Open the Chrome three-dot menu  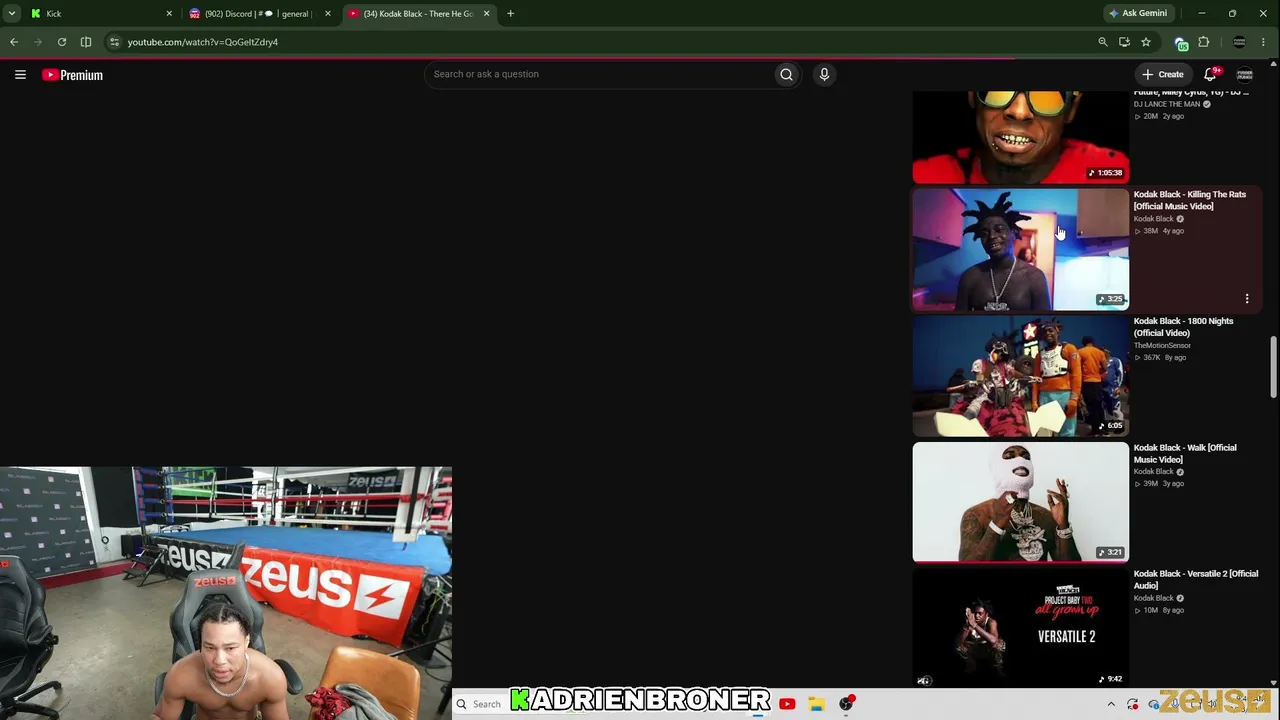coord(1264,42)
